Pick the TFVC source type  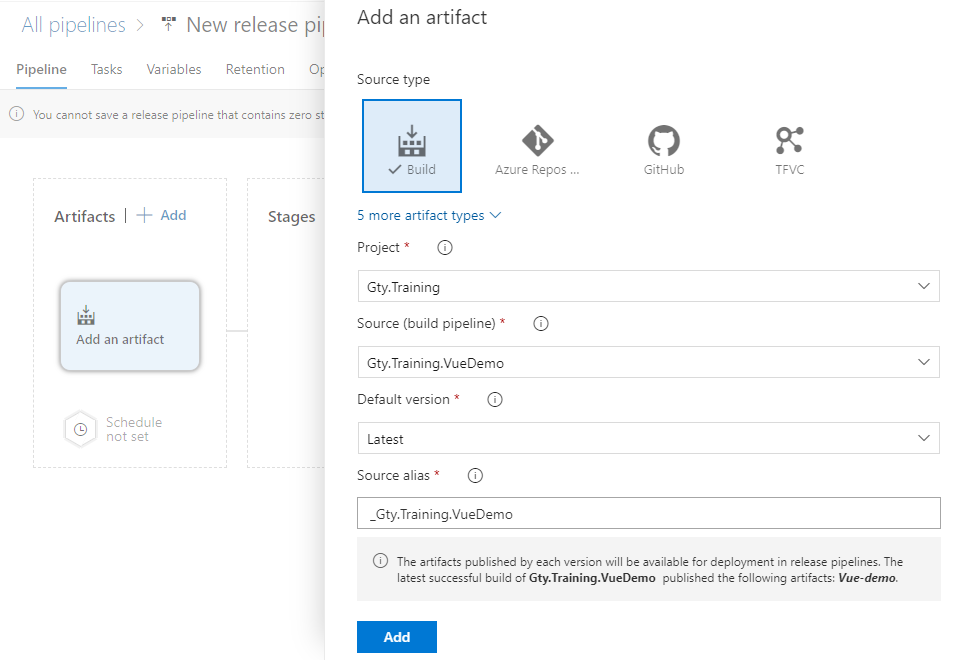click(789, 150)
